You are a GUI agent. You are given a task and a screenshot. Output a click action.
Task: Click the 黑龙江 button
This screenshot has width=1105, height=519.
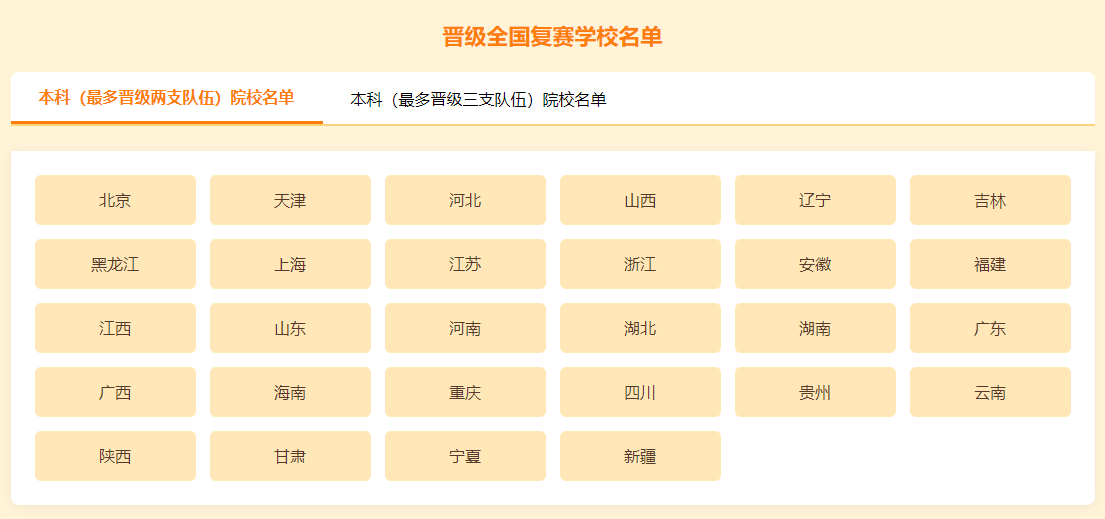tap(116, 264)
